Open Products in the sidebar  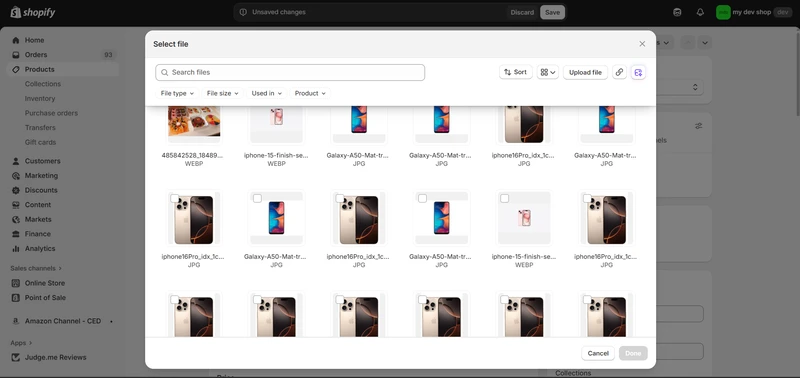39,69
